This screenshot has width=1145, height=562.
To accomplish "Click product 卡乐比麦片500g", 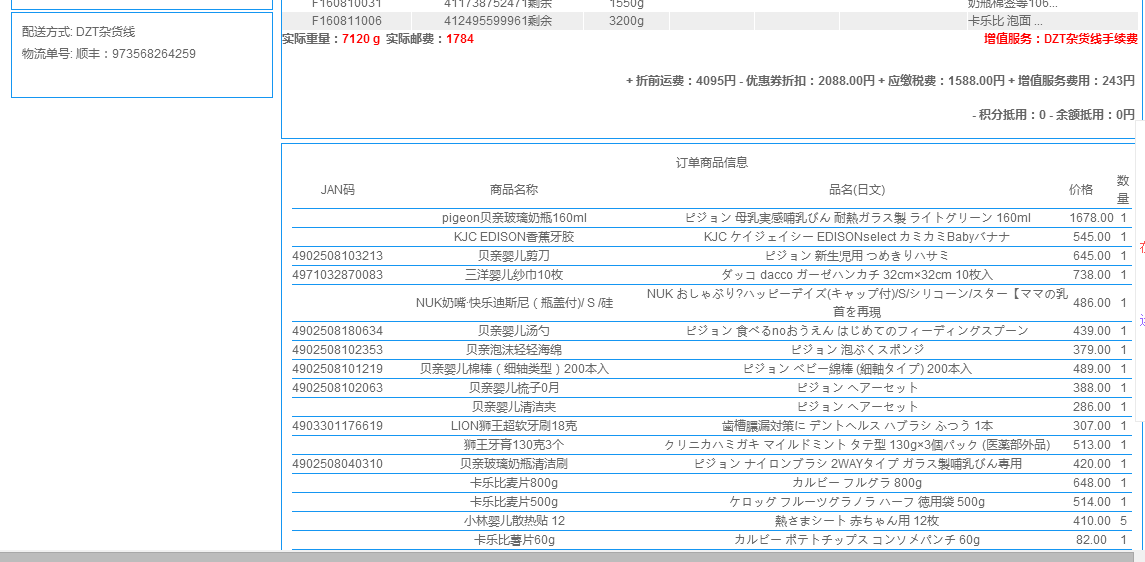I will click(514, 502).
